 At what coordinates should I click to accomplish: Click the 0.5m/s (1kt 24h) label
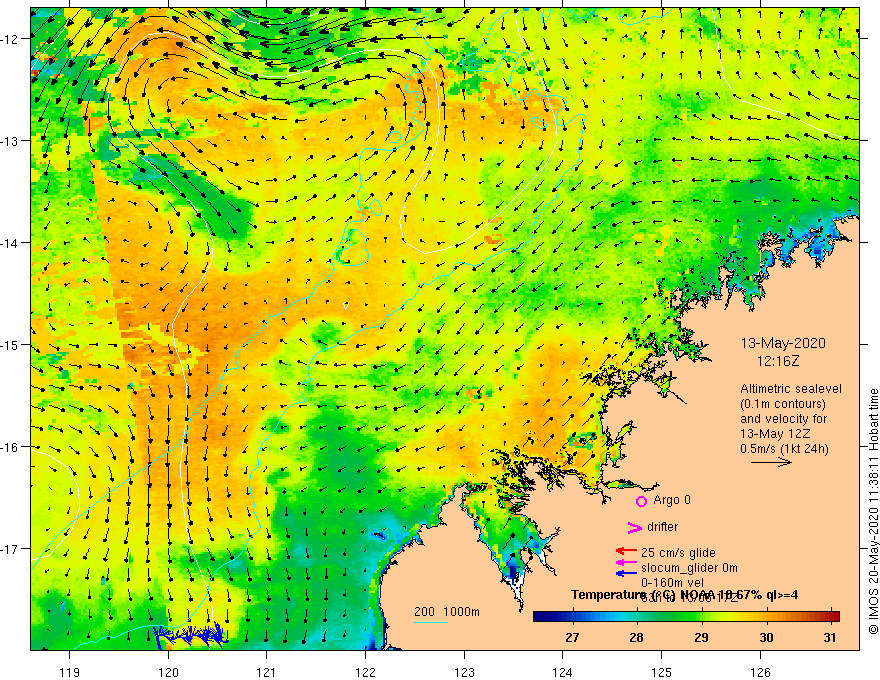coord(785,449)
